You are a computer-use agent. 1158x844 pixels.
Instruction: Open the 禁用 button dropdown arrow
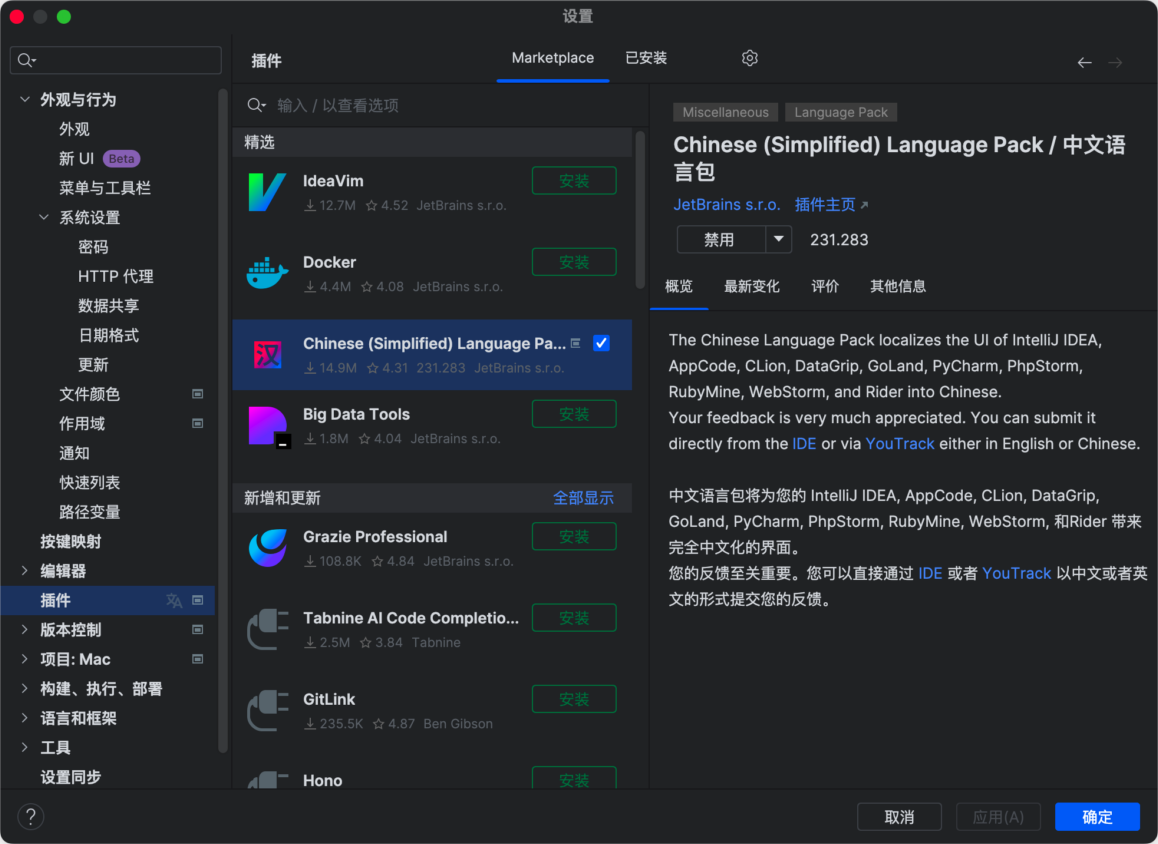pos(778,239)
